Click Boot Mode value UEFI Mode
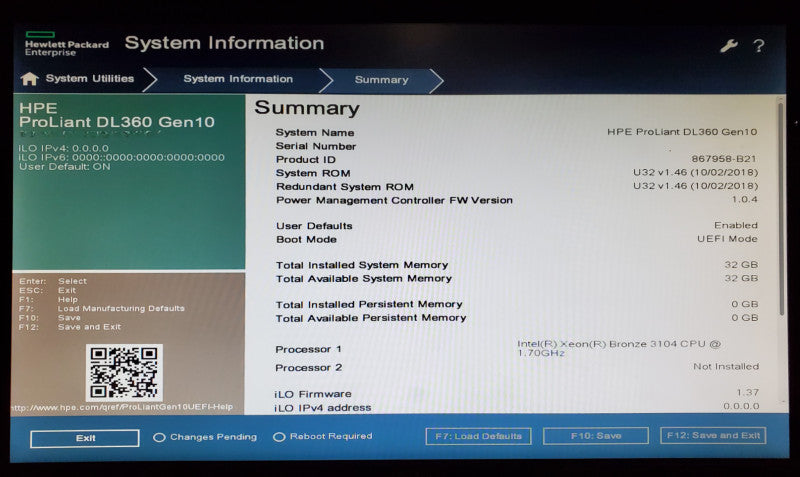 (x=727, y=239)
